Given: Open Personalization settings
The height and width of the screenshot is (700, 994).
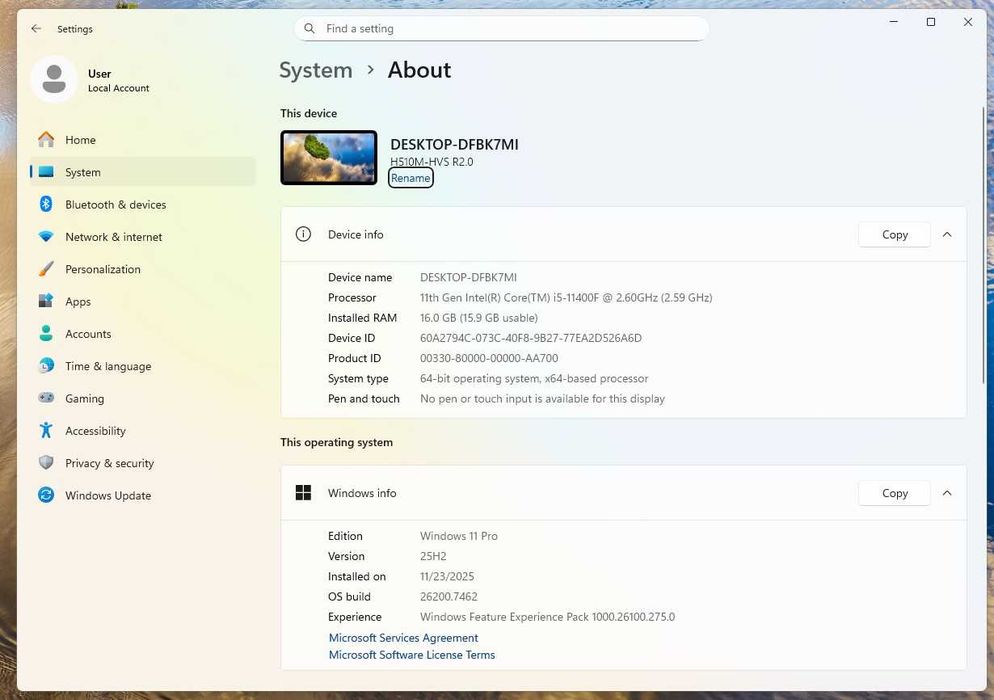Looking at the screenshot, I should tap(143, 269).
